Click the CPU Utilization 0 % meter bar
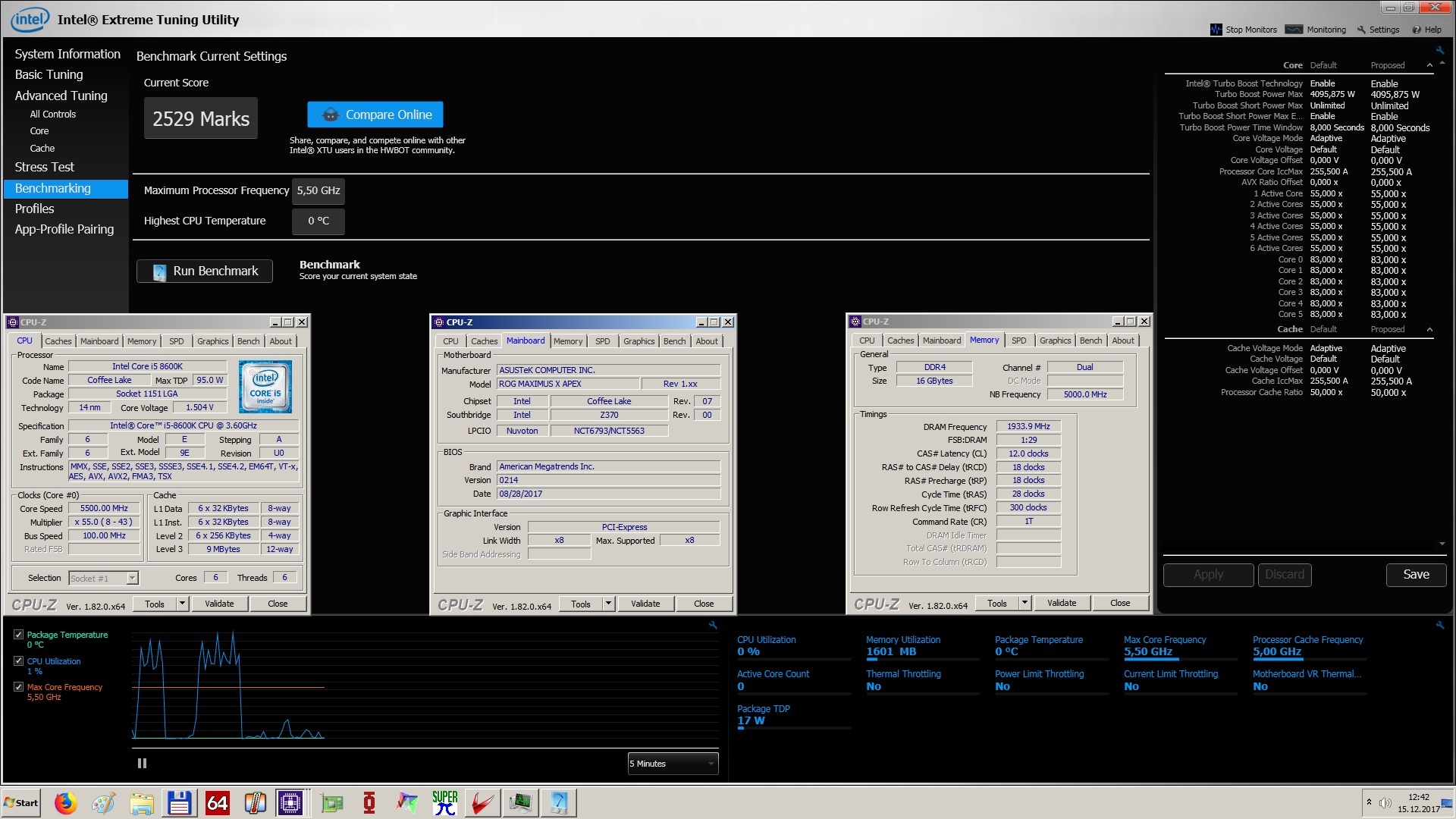 click(794, 658)
